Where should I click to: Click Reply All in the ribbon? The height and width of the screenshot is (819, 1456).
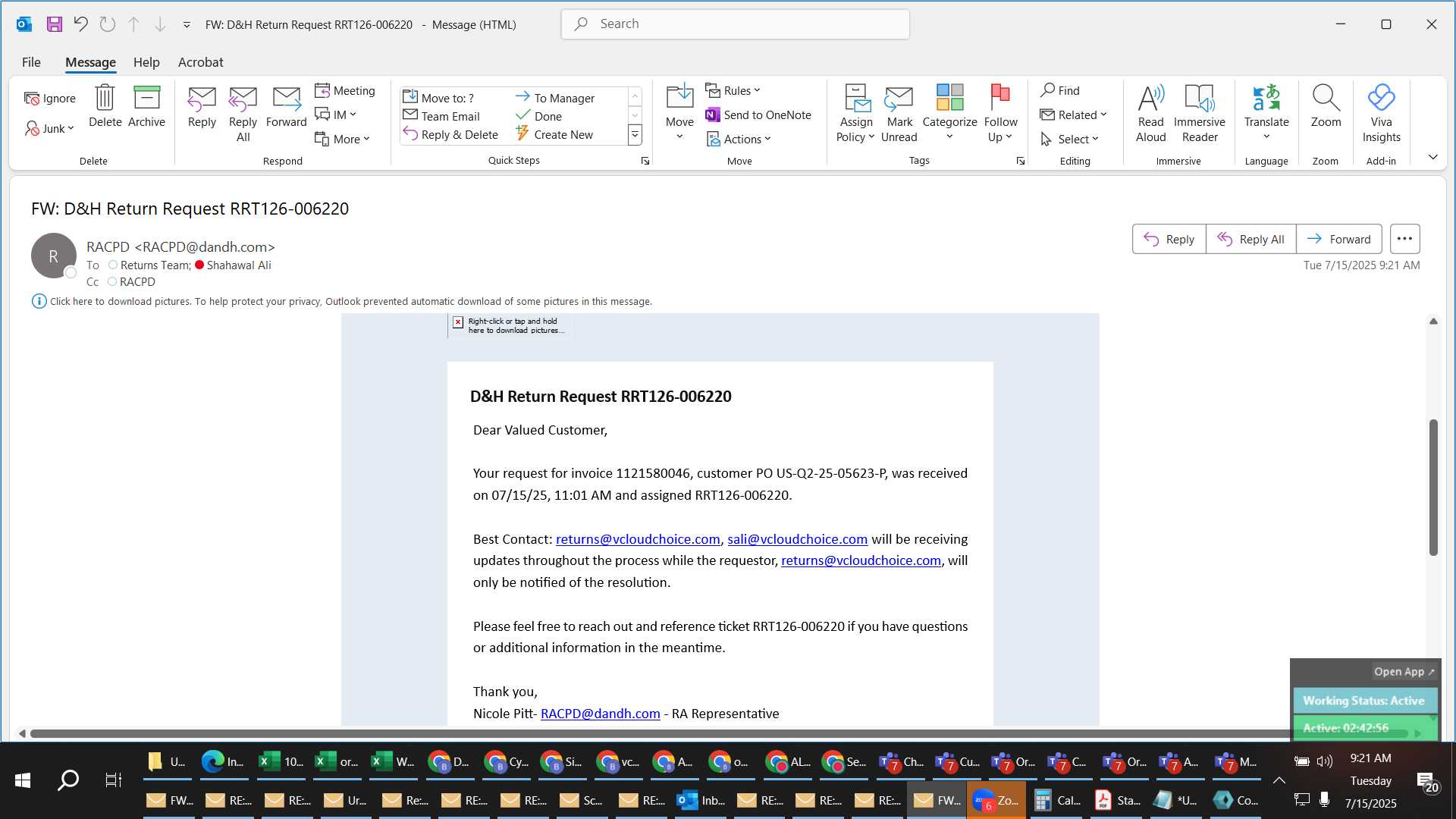(x=243, y=114)
